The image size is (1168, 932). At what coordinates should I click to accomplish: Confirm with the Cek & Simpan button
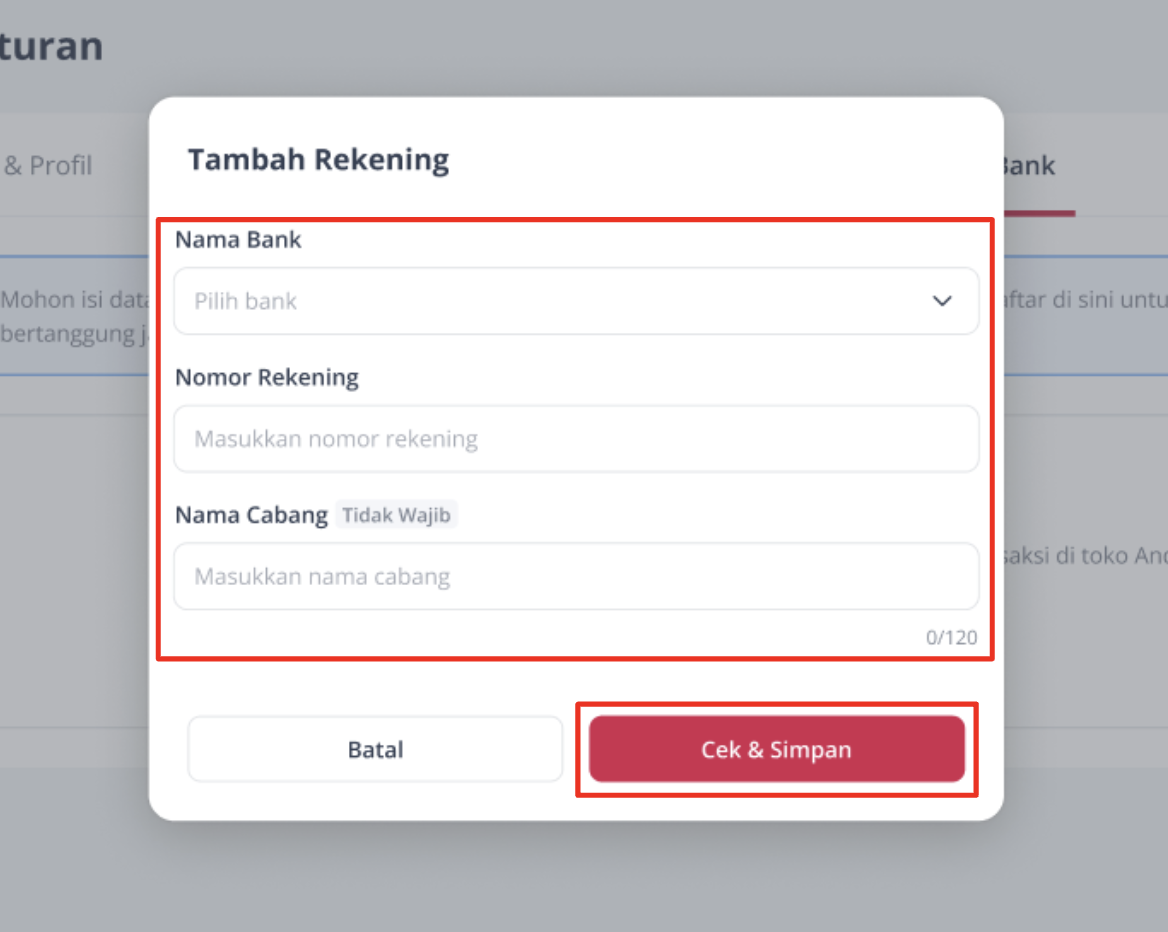point(777,749)
